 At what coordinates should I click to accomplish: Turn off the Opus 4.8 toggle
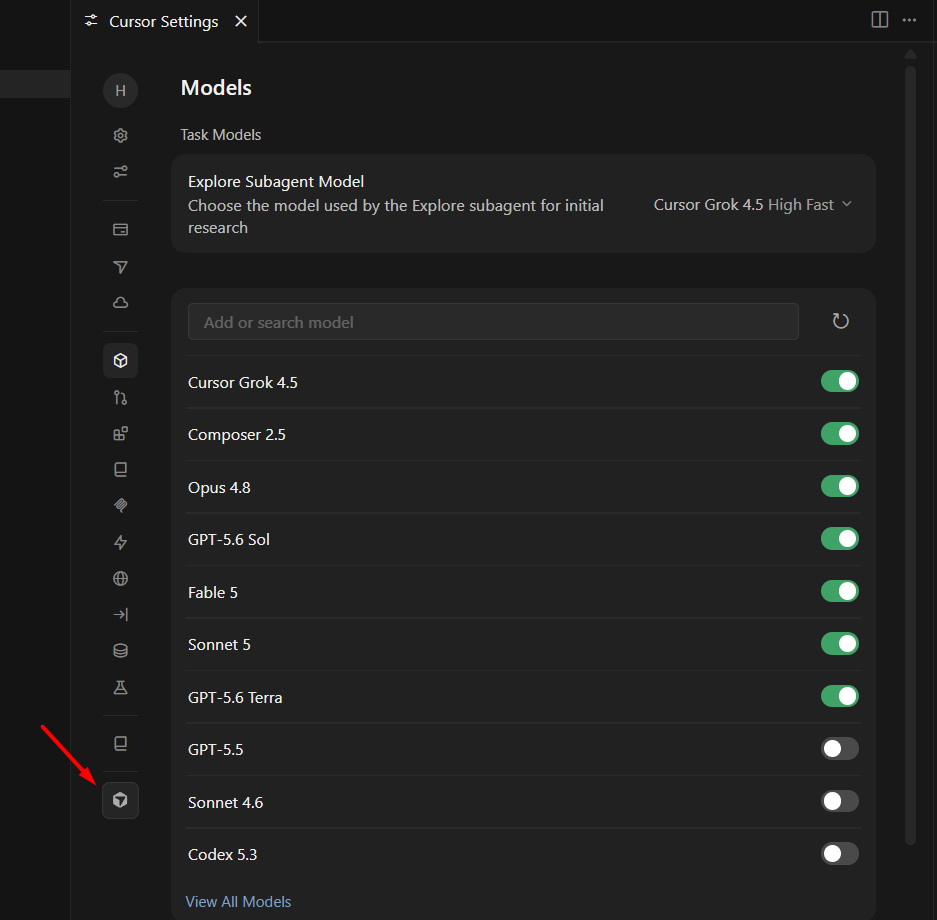point(840,486)
